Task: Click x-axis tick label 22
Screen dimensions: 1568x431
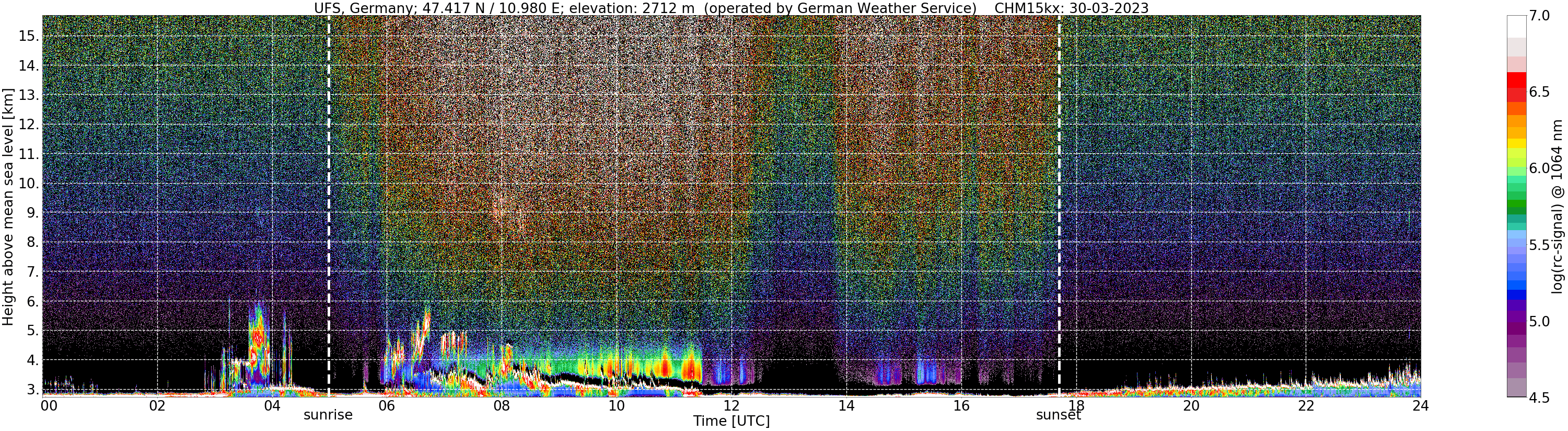Action: pyautogui.click(x=1306, y=406)
